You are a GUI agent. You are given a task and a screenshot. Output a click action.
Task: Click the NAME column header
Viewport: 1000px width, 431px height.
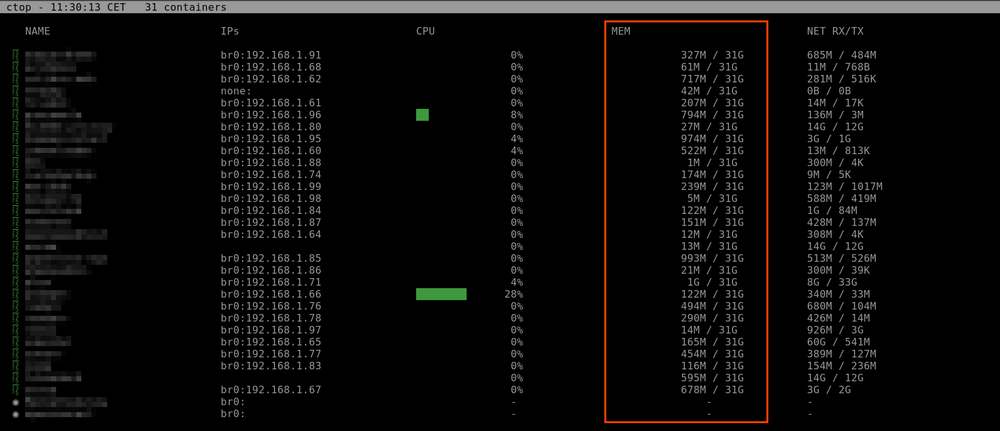click(38, 31)
